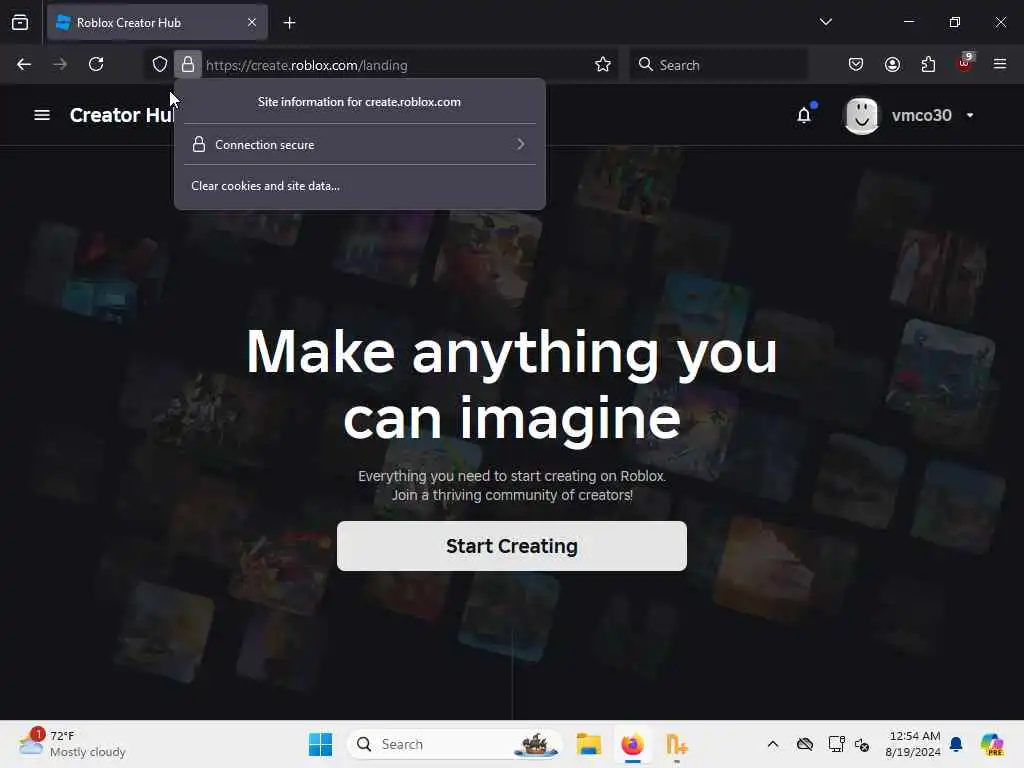This screenshot has width=1024, height=768.
Task: Click the vmco30 avatar image
Action: 861,116
